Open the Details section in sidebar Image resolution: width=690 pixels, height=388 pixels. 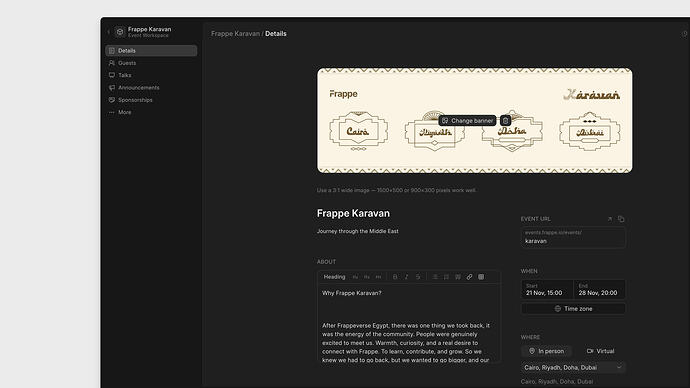tap(151, 51)
